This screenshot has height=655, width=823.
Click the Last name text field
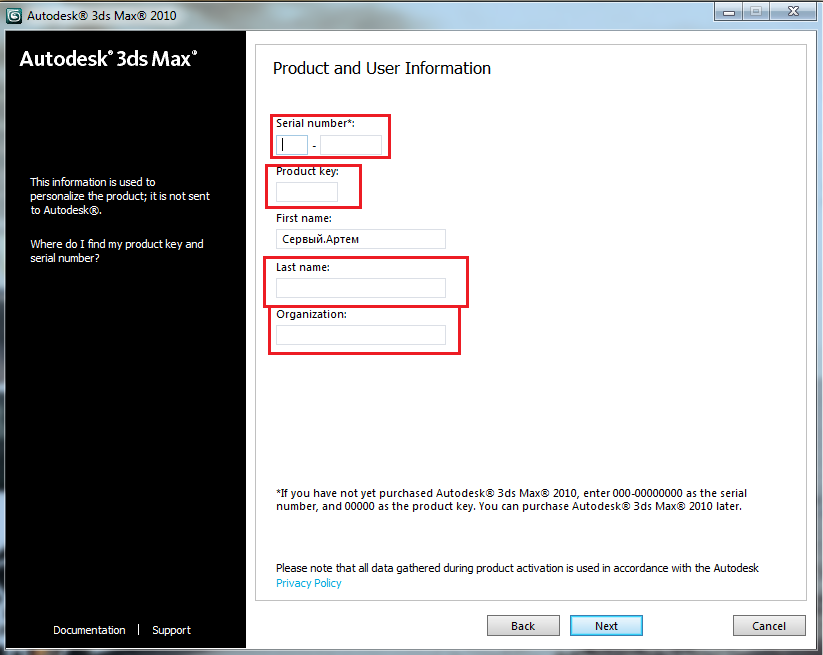(x=360, y=288)
